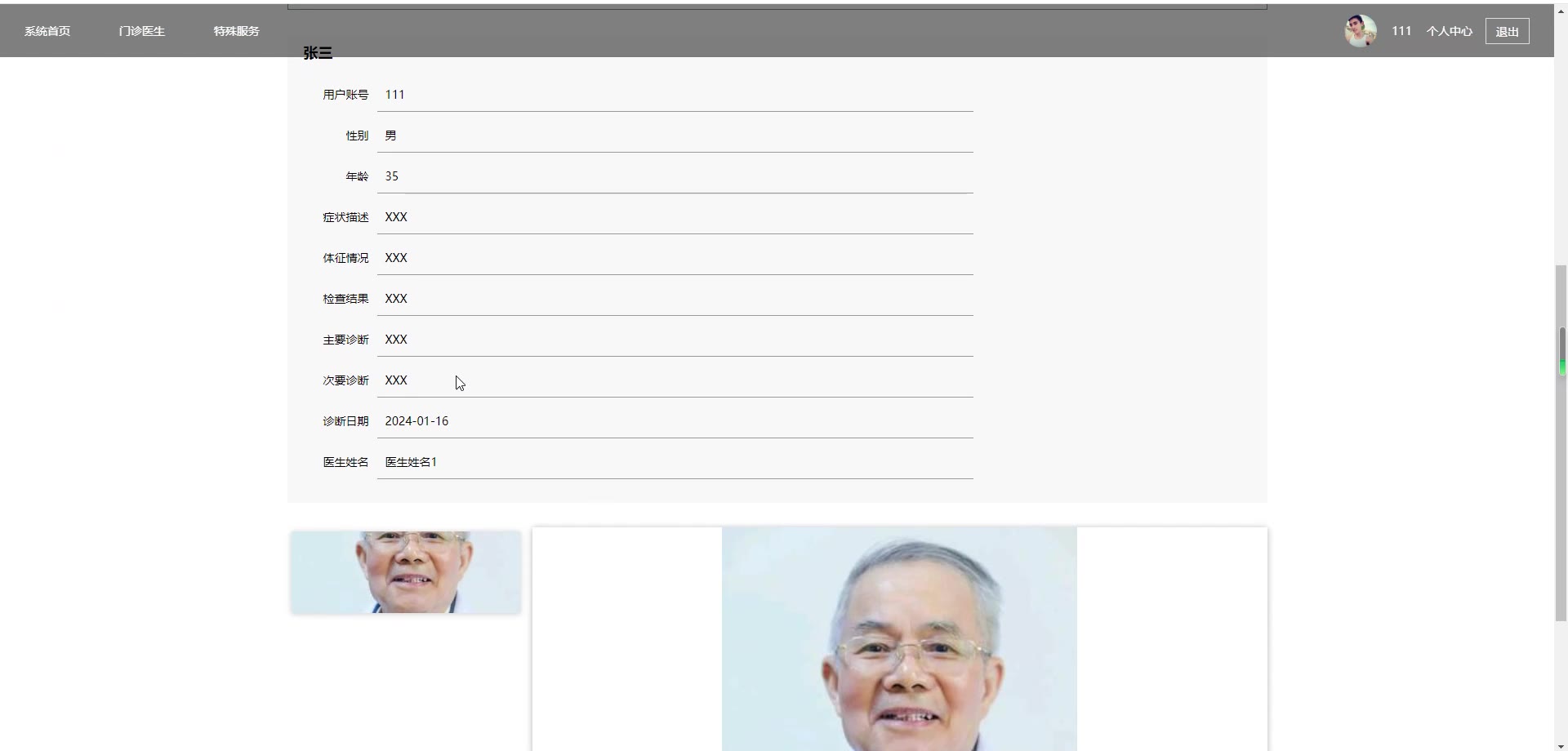Click the 用户账号 field showing 111
The height and width of the screenshot is (751, 1568).
click(x=675, y=95)
